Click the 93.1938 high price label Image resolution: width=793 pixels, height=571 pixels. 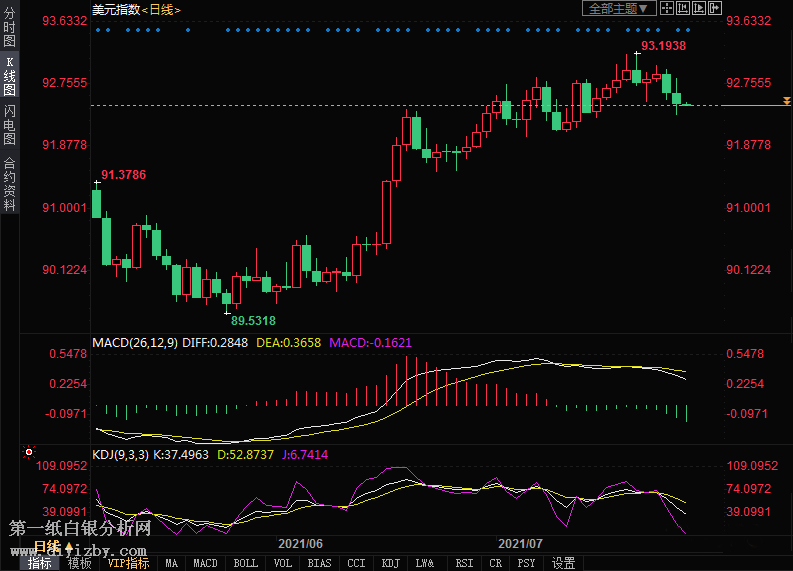click(663, 46)
